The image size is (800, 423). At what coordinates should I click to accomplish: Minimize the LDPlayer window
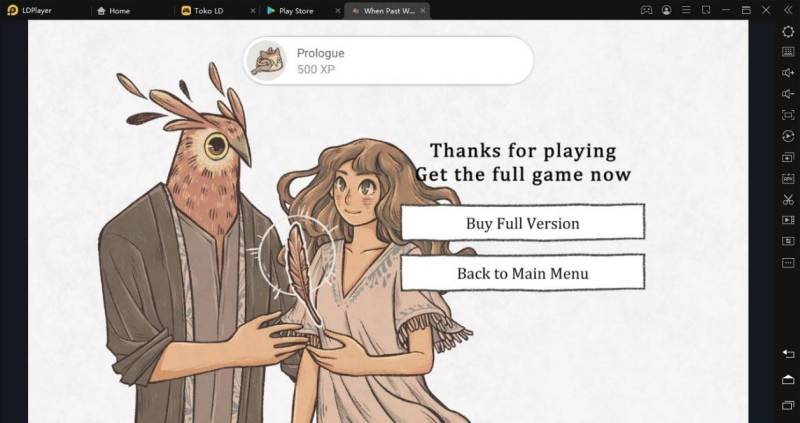click(x=726, y=10)
